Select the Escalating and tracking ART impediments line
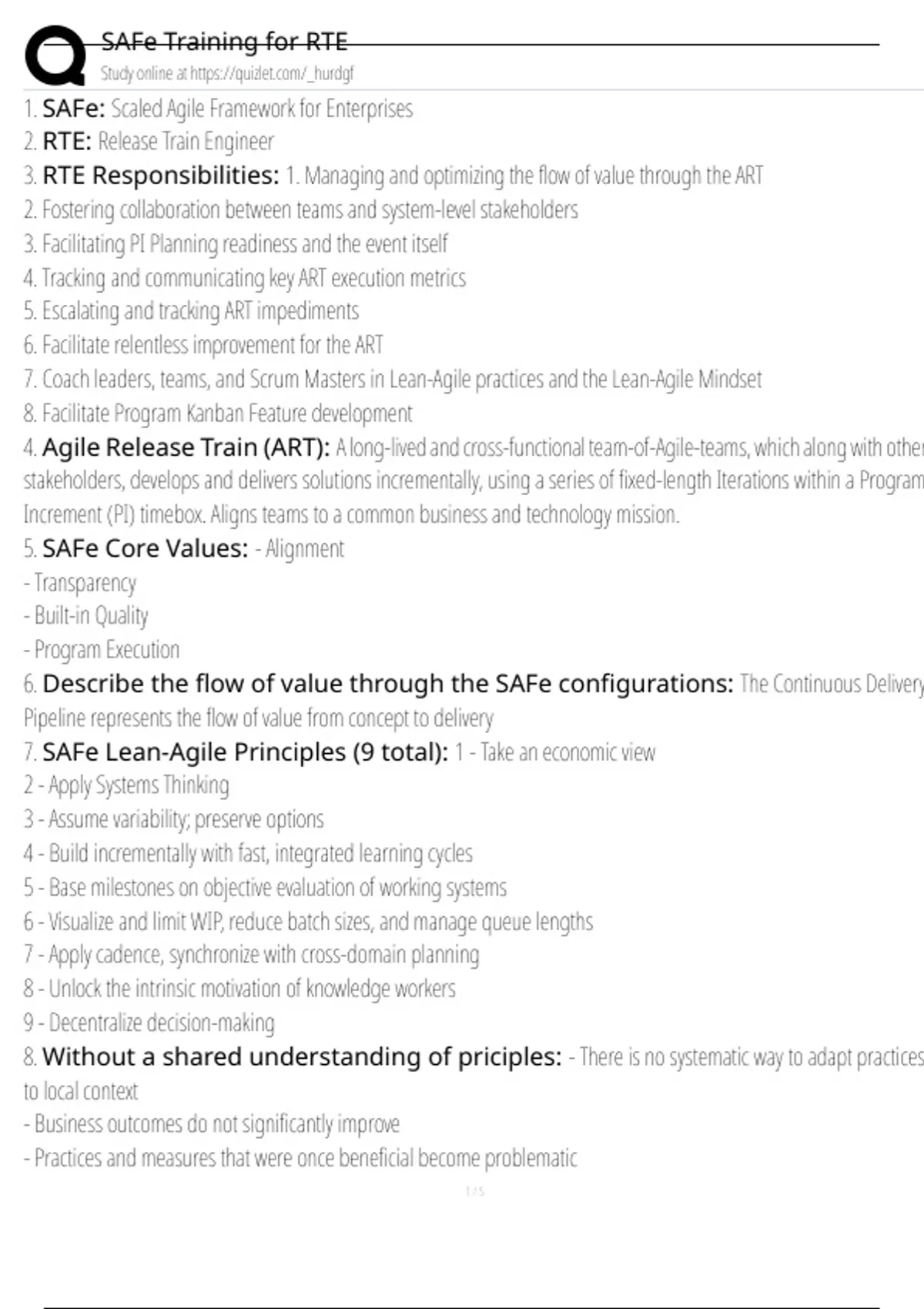 pos(191,311)
